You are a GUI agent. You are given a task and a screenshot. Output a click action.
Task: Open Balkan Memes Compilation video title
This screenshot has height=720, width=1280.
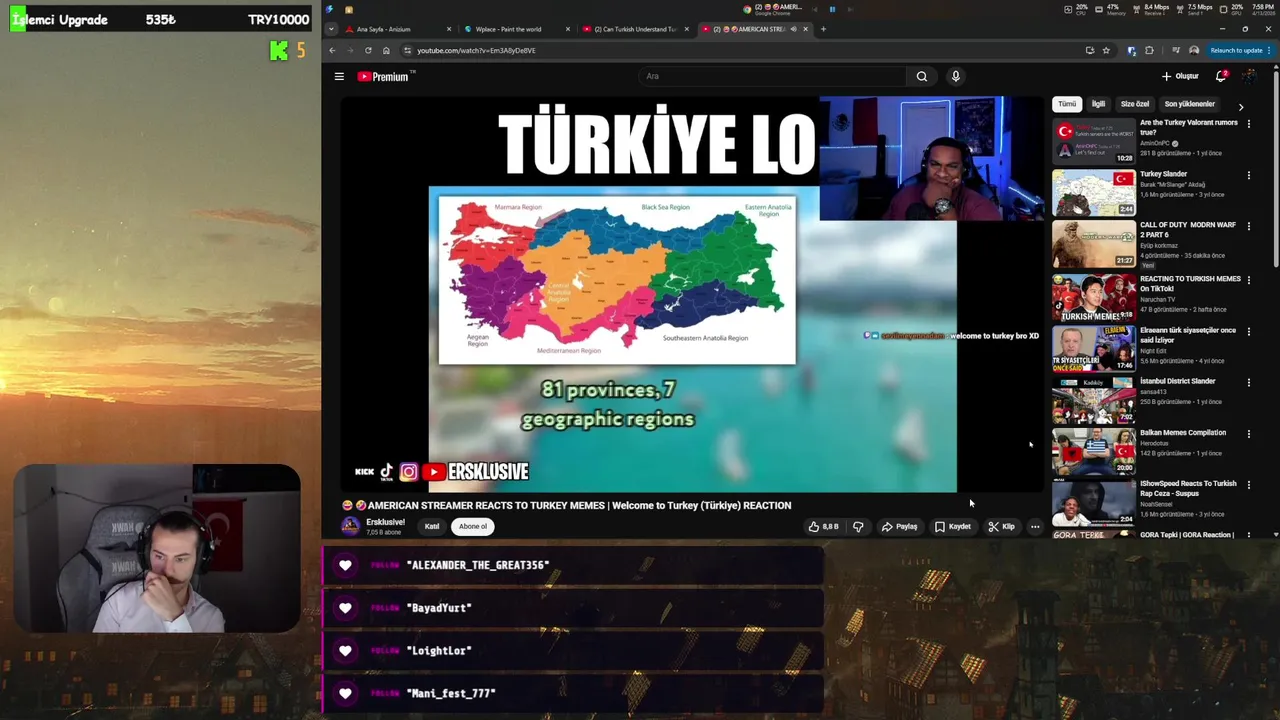tap(1183, 433)
